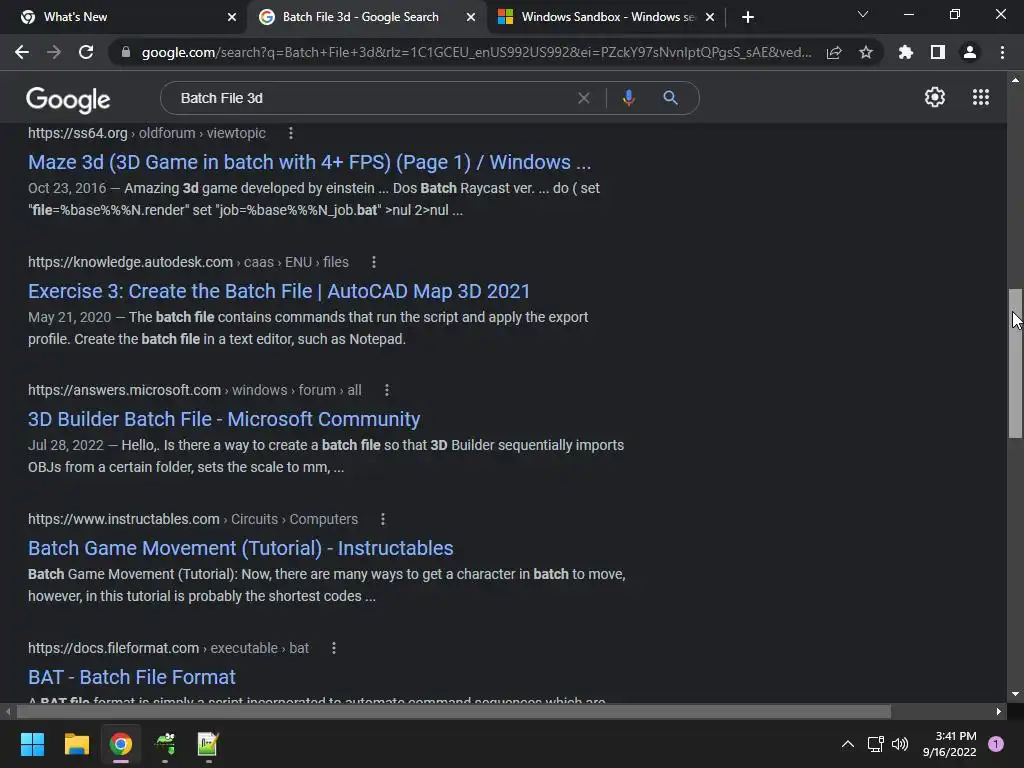Toggle the Chrome side panel

(938, 52)
